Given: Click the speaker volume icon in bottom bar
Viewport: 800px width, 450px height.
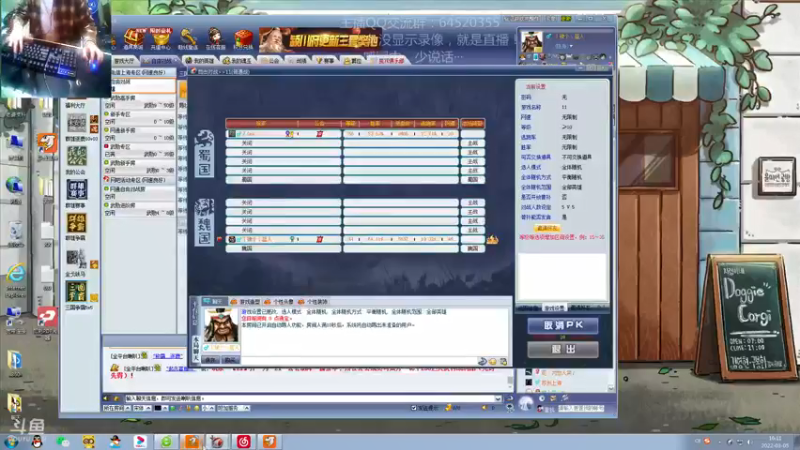Looking at the screenshot, I should [x=484, y=408].
